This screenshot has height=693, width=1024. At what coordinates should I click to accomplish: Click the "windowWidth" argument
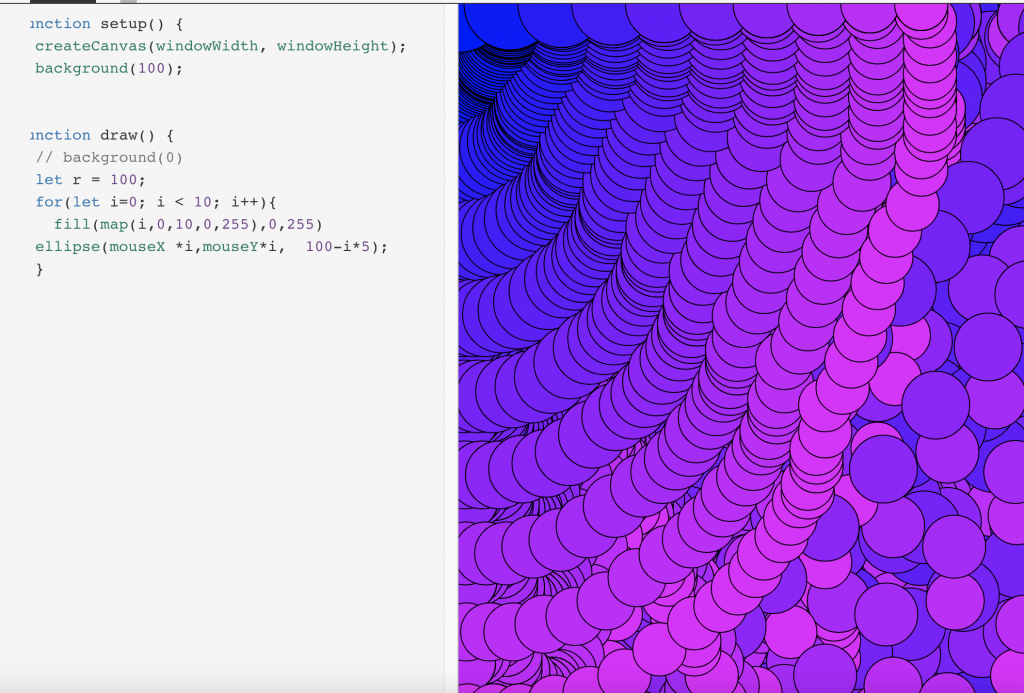(x=207, y=46)
